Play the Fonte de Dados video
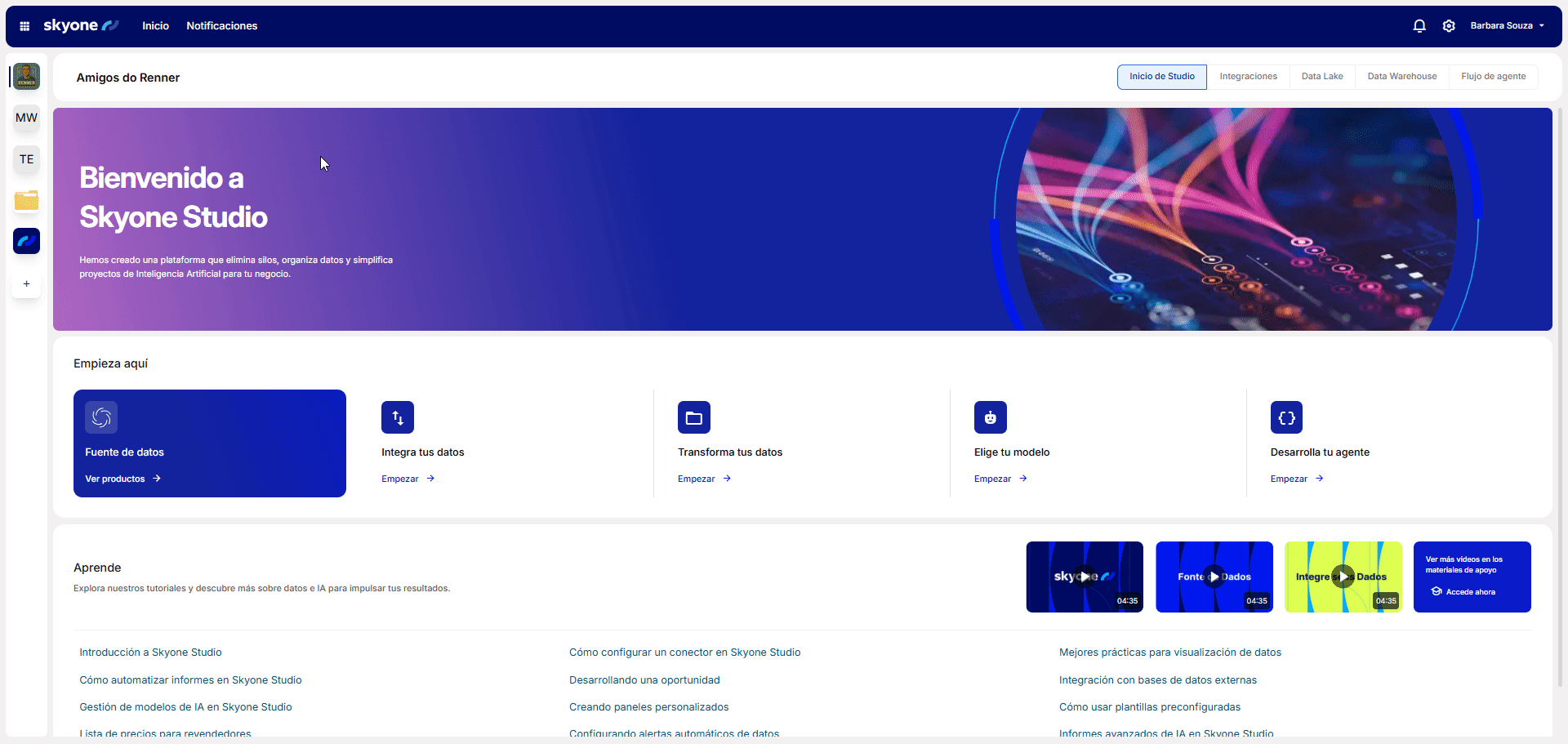 tap(1214, 577)
